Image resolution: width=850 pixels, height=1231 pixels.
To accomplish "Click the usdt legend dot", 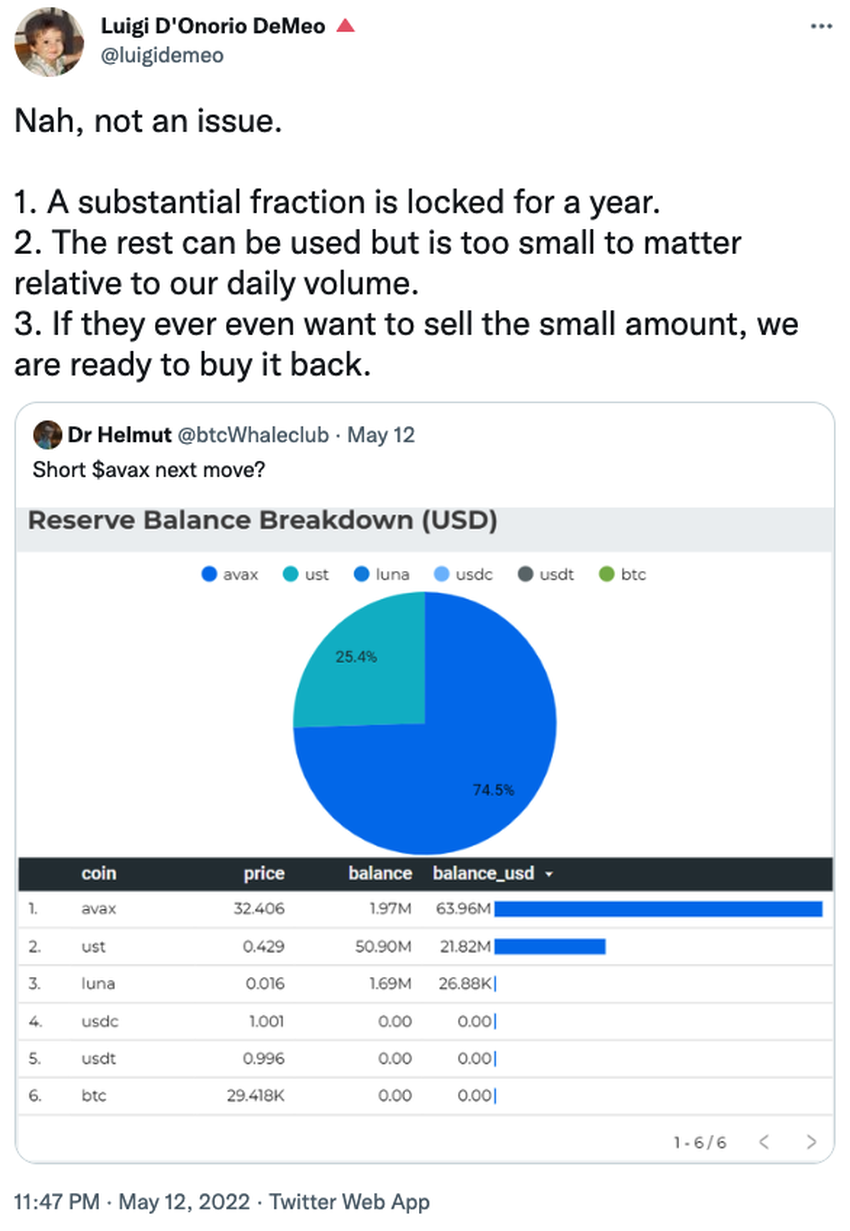I will [x=527, y=575].
